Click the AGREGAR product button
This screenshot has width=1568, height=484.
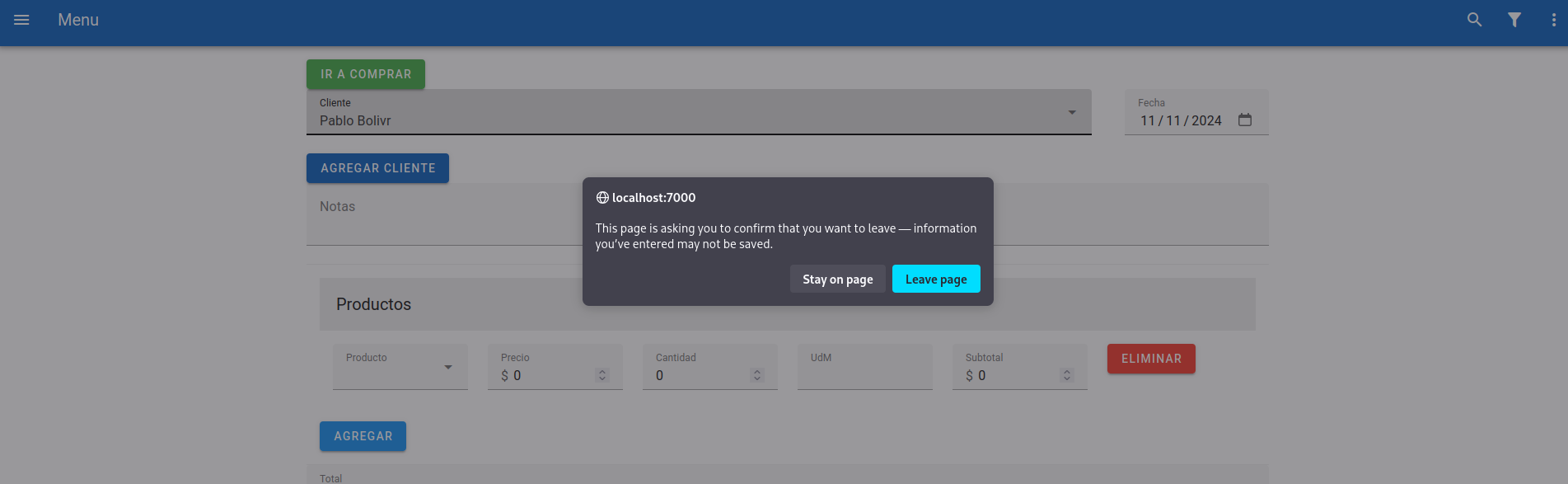click(x=363, y=436)
